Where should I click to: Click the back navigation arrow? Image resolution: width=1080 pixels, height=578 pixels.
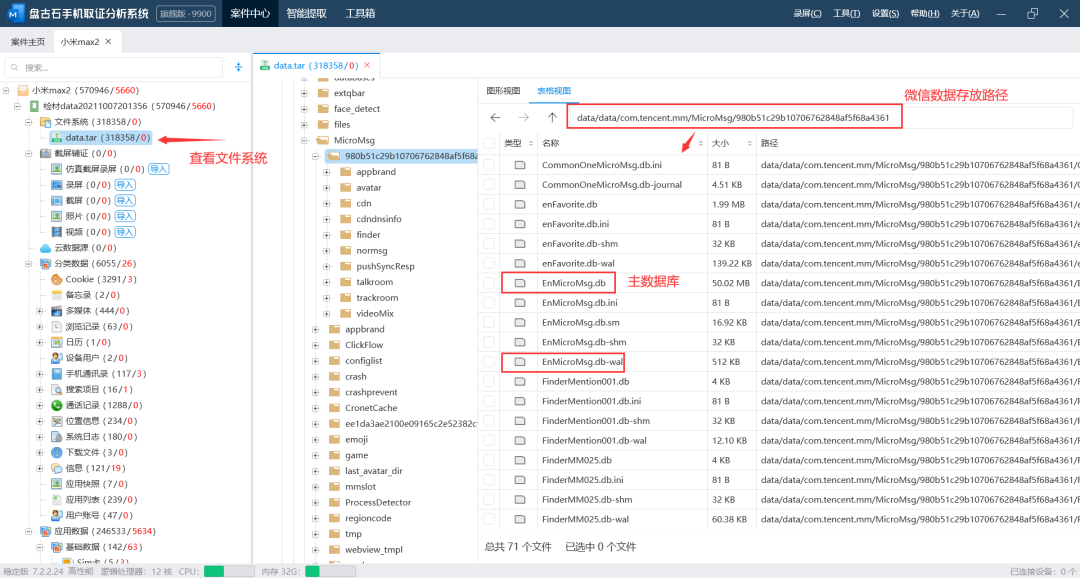coord(495,118)
